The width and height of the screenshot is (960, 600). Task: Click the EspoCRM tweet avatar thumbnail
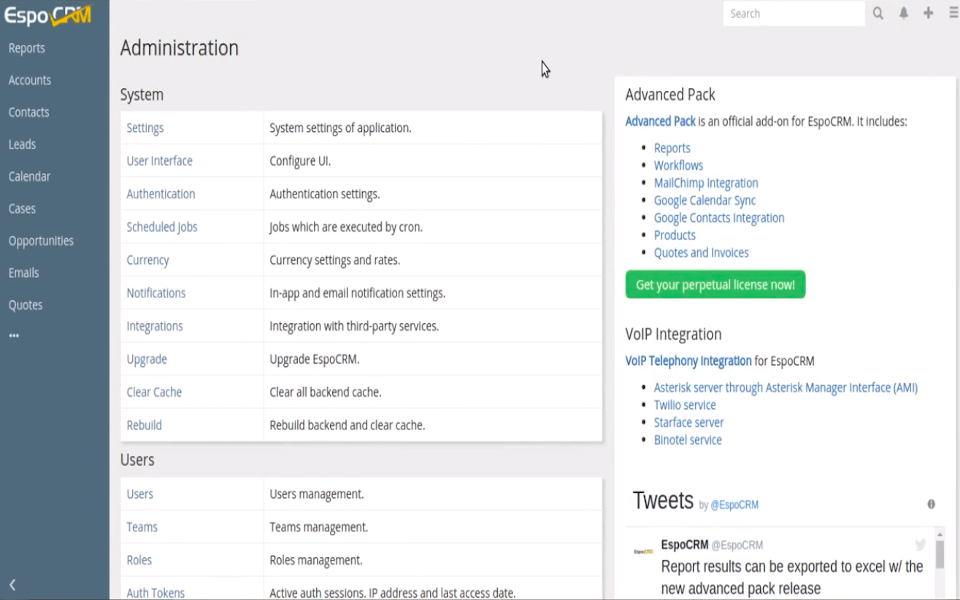[x=643, y=551]
